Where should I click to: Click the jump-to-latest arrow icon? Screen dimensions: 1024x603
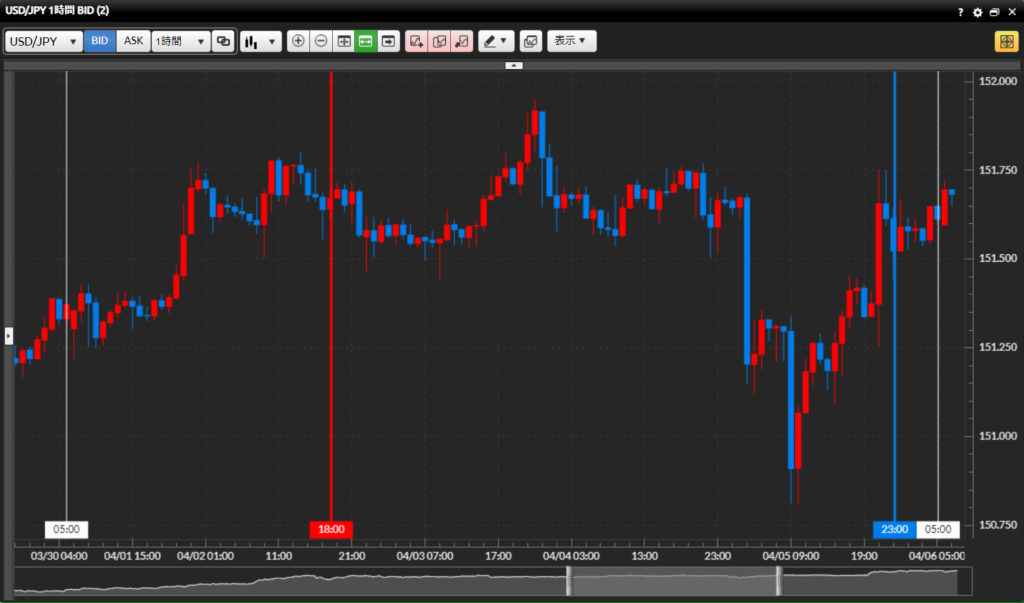pyautogui.click(x=388, y=42)
